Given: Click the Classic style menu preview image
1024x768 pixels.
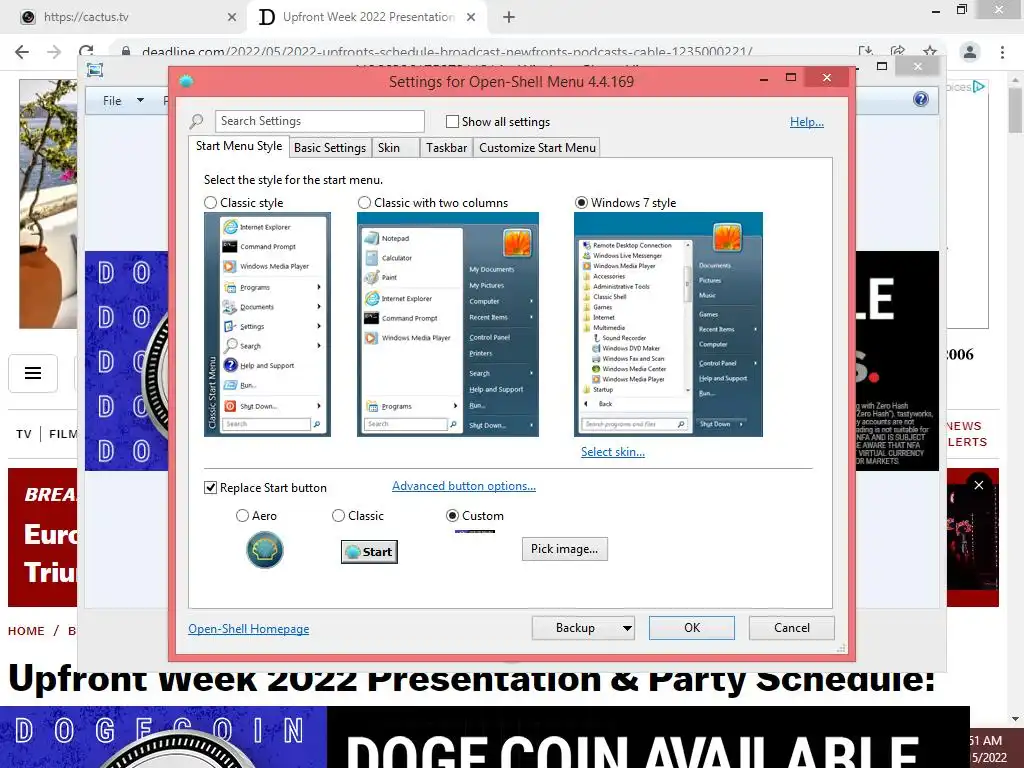Looking at the screenshot, I should (x=267, y=325).
